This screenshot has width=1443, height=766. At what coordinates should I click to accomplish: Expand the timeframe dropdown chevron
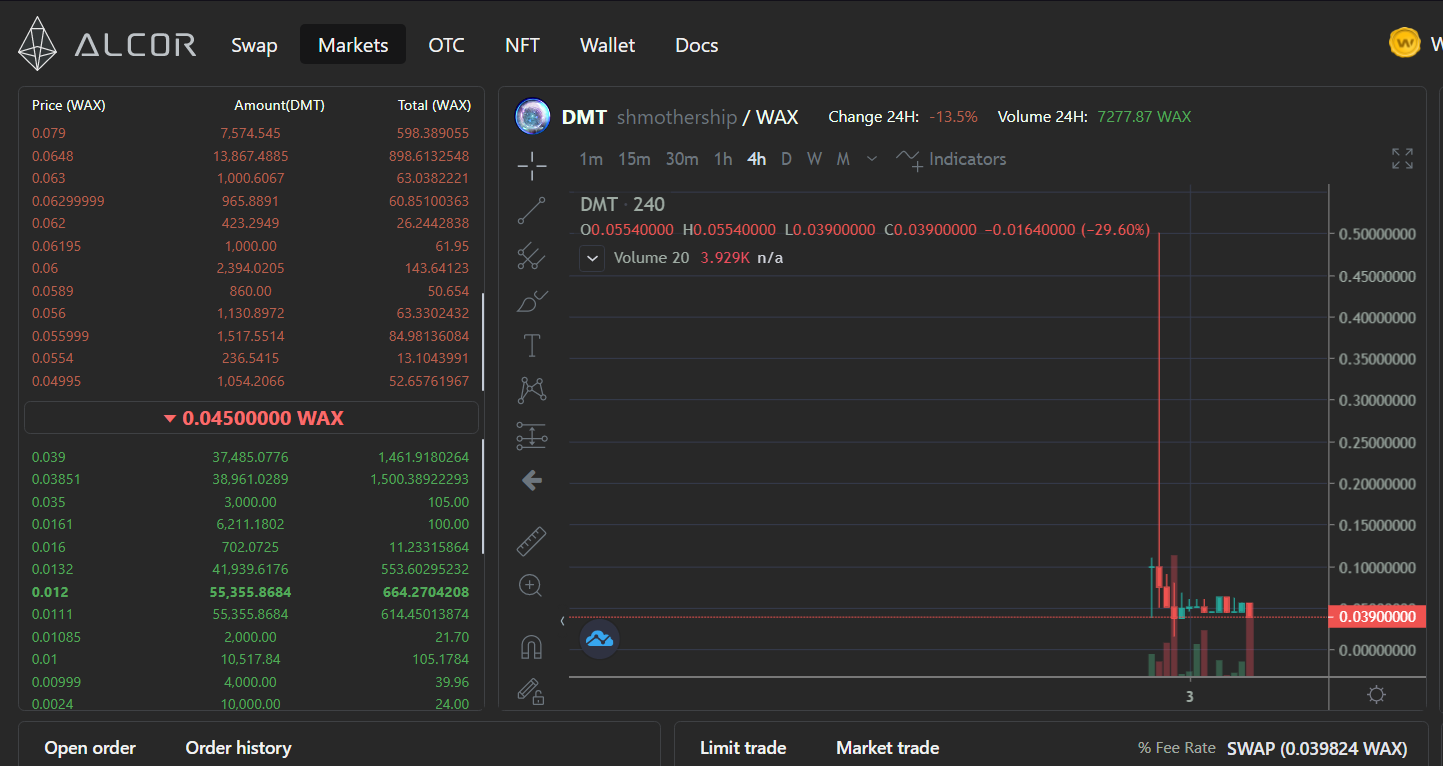(872, 159)
